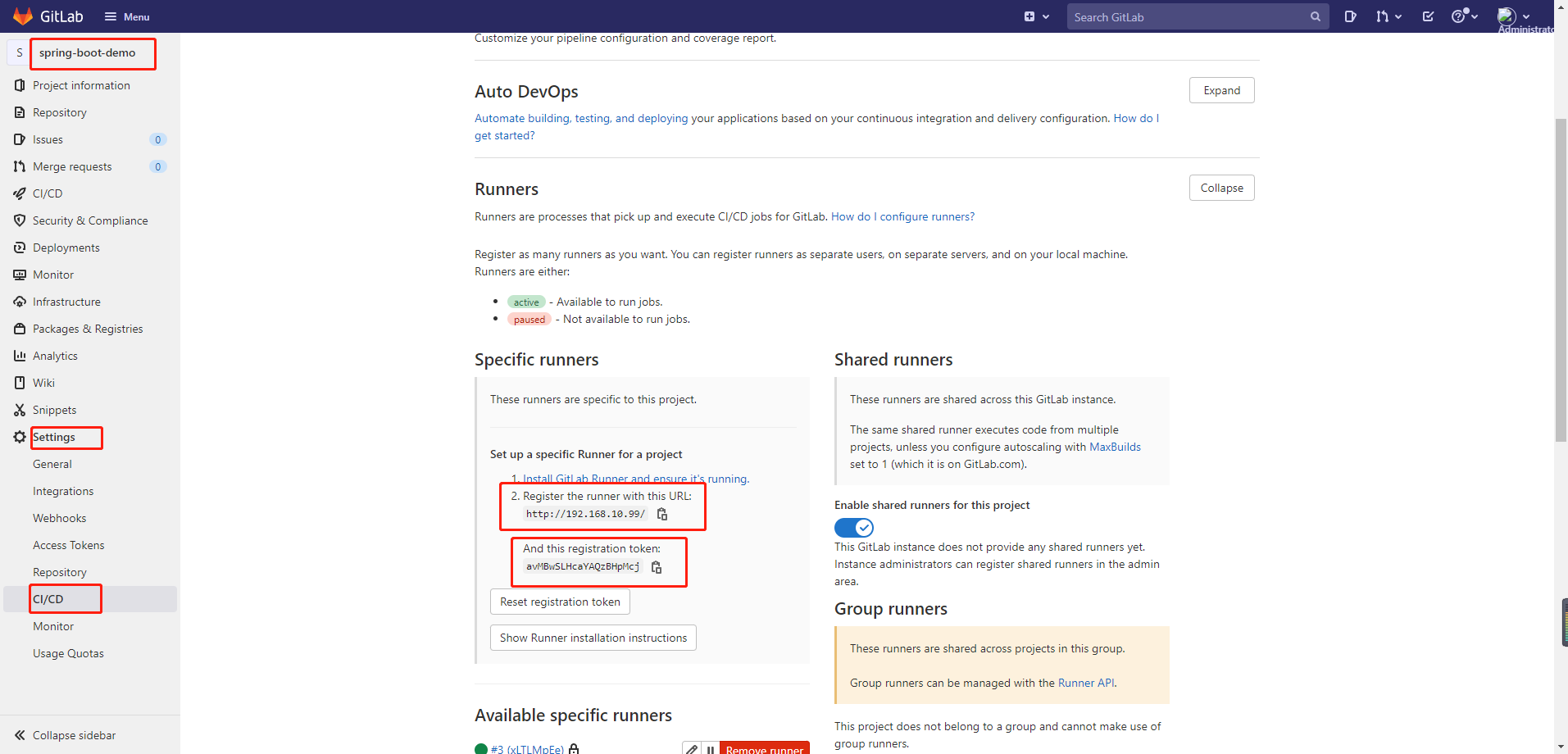Disable shared runners for this project

tap(853, 527)
